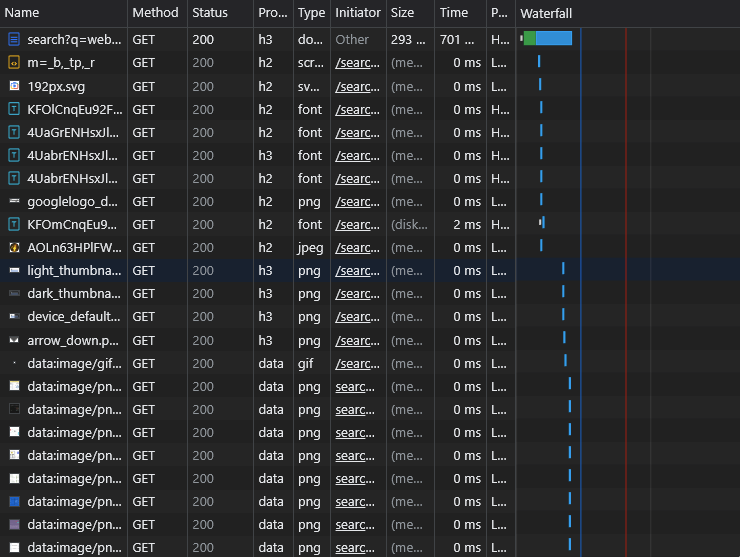740x557 pixels.
Task: Click the thumbnail icon beside googlelogo_d
Action: click(14, 201)
